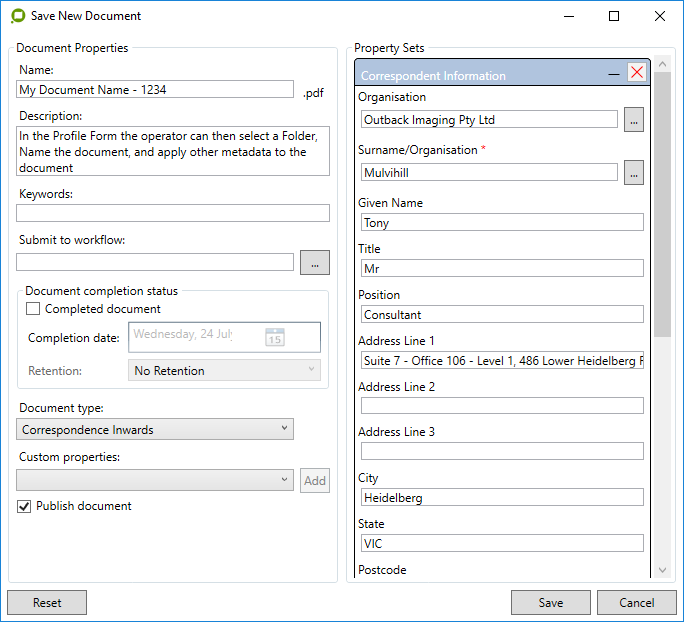Browse workflows with Submit to workflow ellipsis
Image resolution: width=684 pixels, height=622 pixels.
point(314,263)
